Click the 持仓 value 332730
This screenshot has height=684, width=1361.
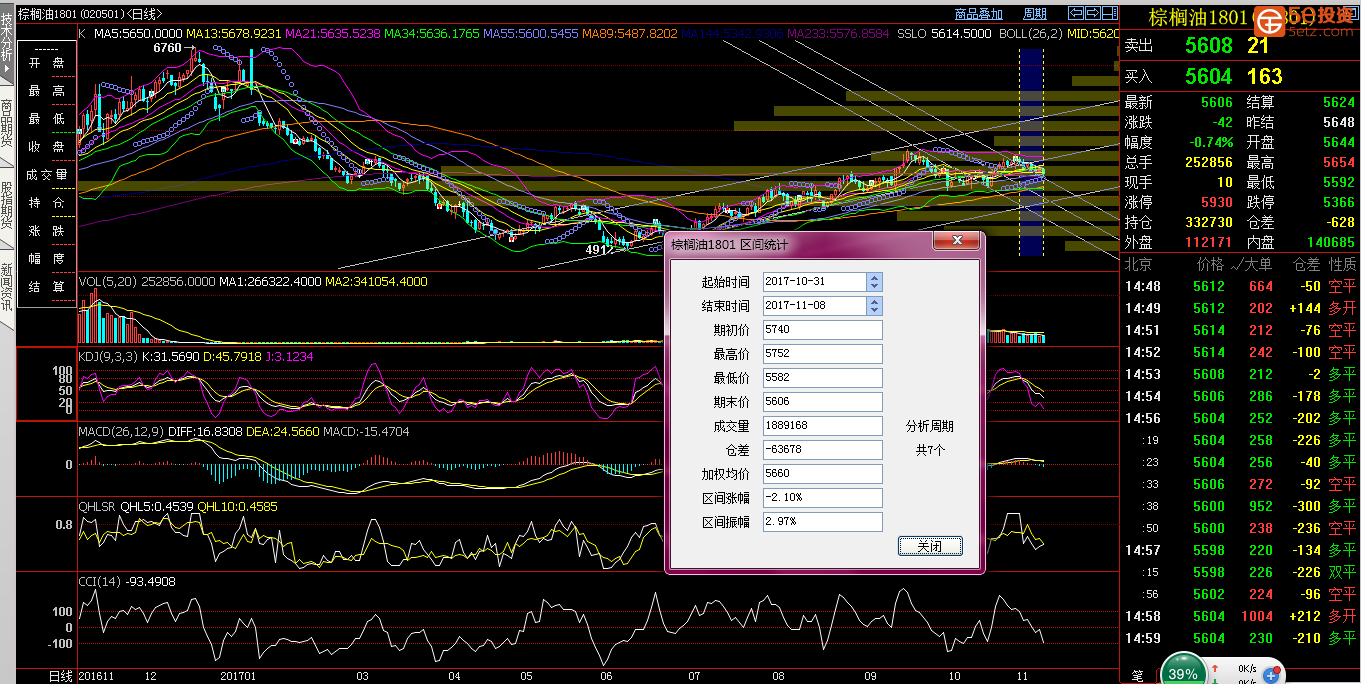(1208, 222)
